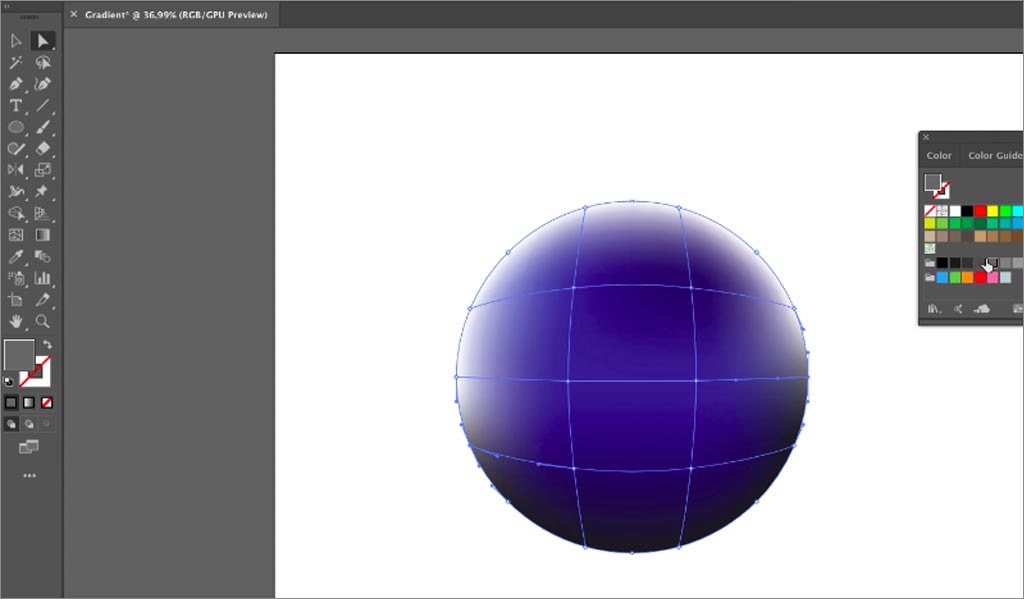Activate the Mesh tool in the toolbar
The height and width of the screenshot is (599, 1024).
pos(14,233)
